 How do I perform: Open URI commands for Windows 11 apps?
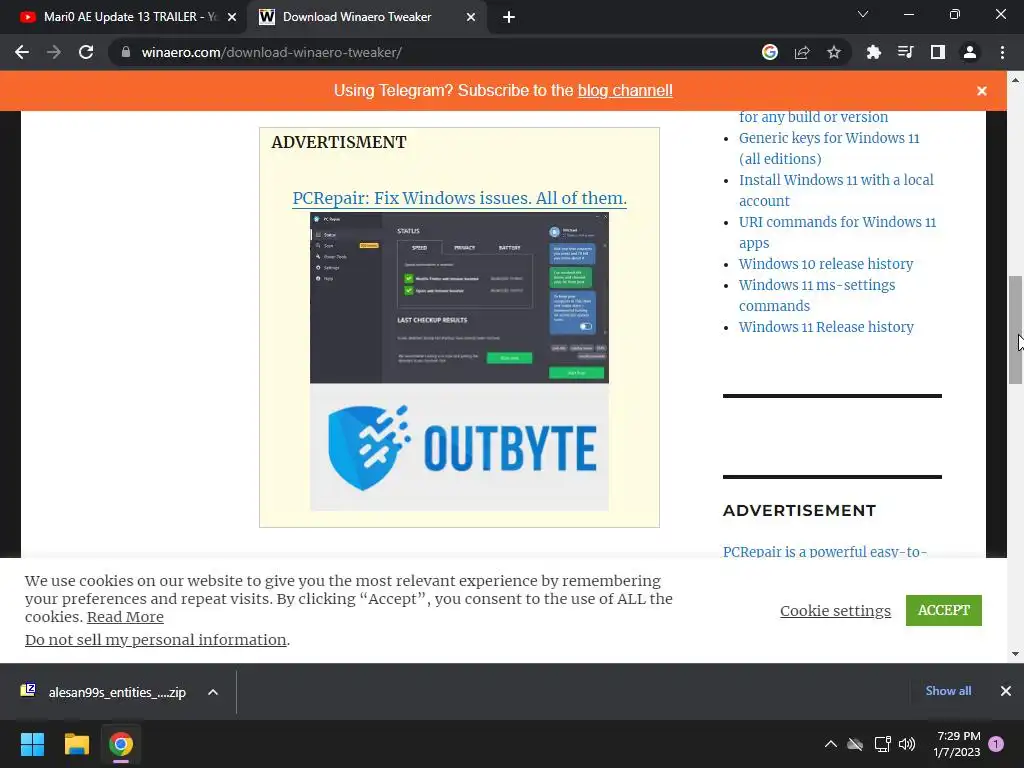click(837, 232)
